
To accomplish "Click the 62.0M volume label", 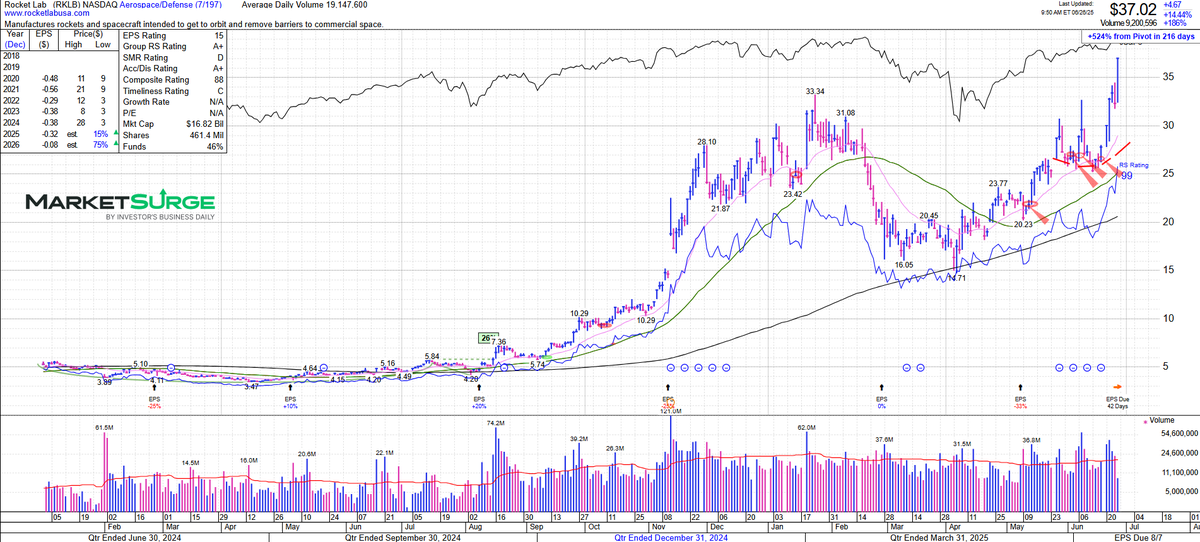I will [x=808, y=427].
